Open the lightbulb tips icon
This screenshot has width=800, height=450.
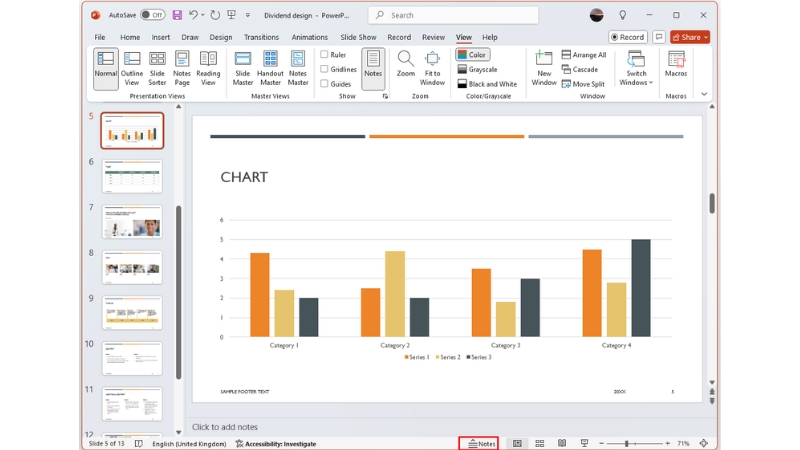point(622,15)
